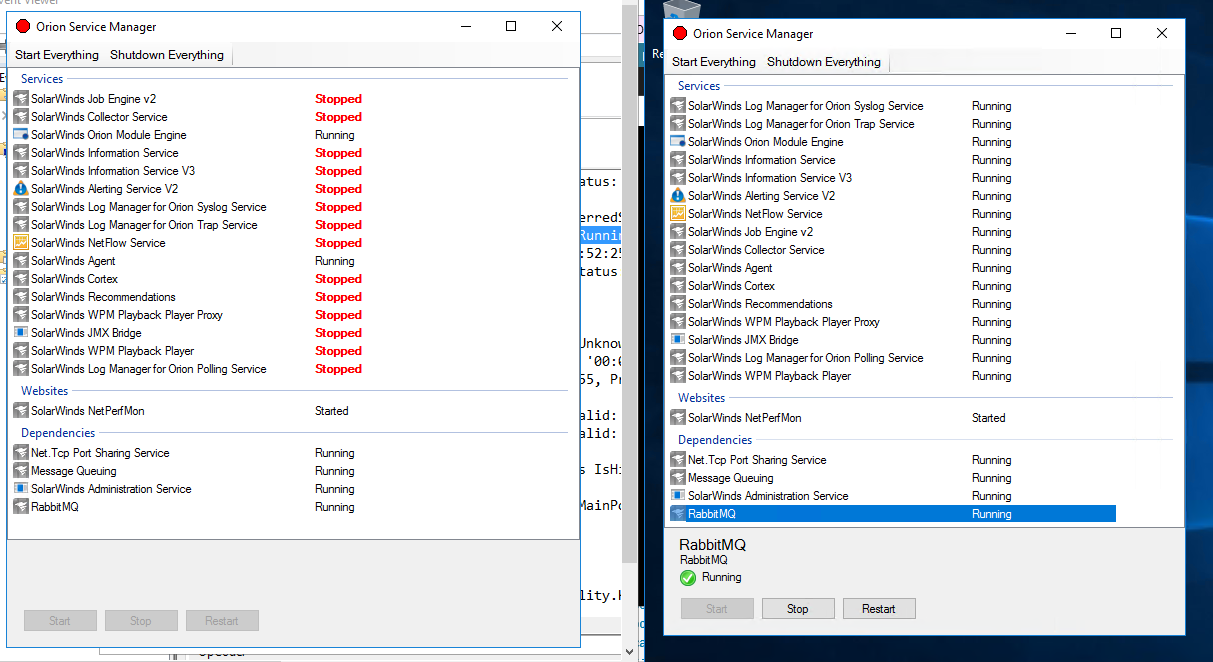Select NetPerfMon website icon in left window

click(x=21, y=411)
